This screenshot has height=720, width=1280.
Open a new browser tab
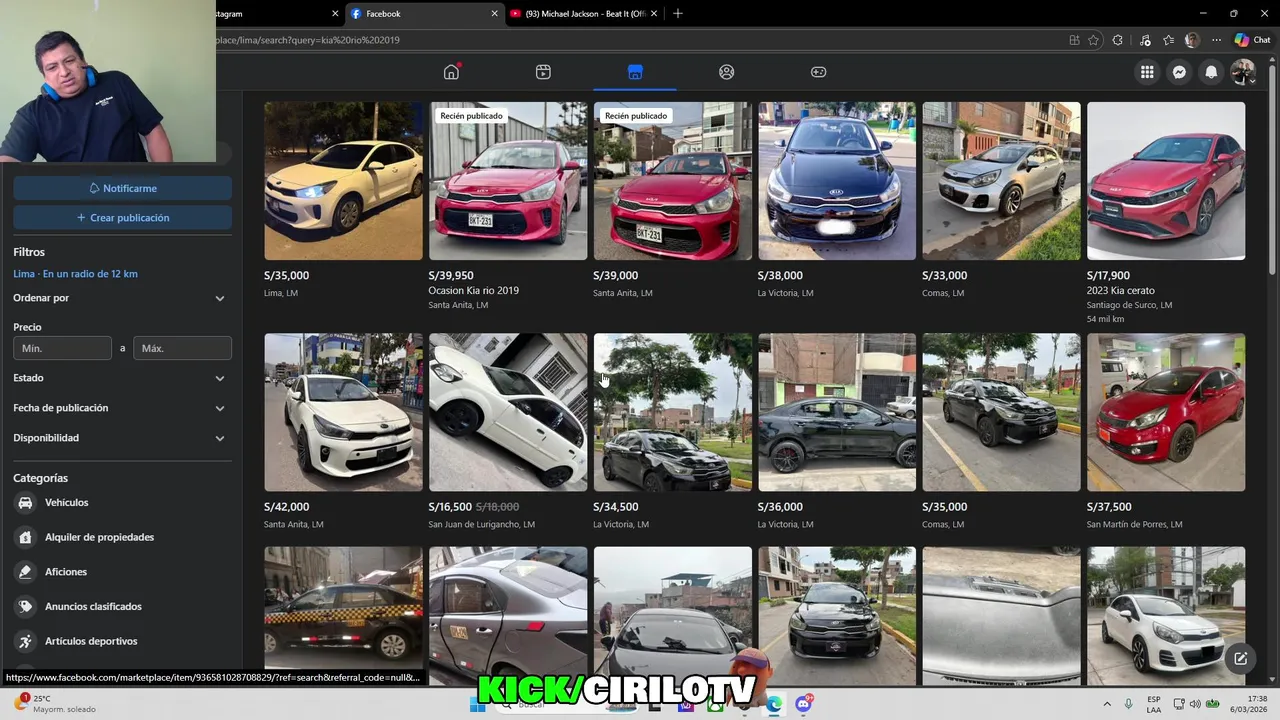point(678,14)
